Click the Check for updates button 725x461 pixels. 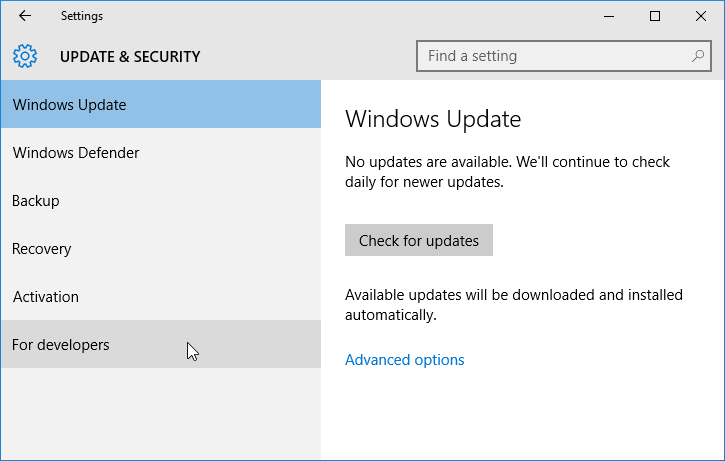[419, 240]
